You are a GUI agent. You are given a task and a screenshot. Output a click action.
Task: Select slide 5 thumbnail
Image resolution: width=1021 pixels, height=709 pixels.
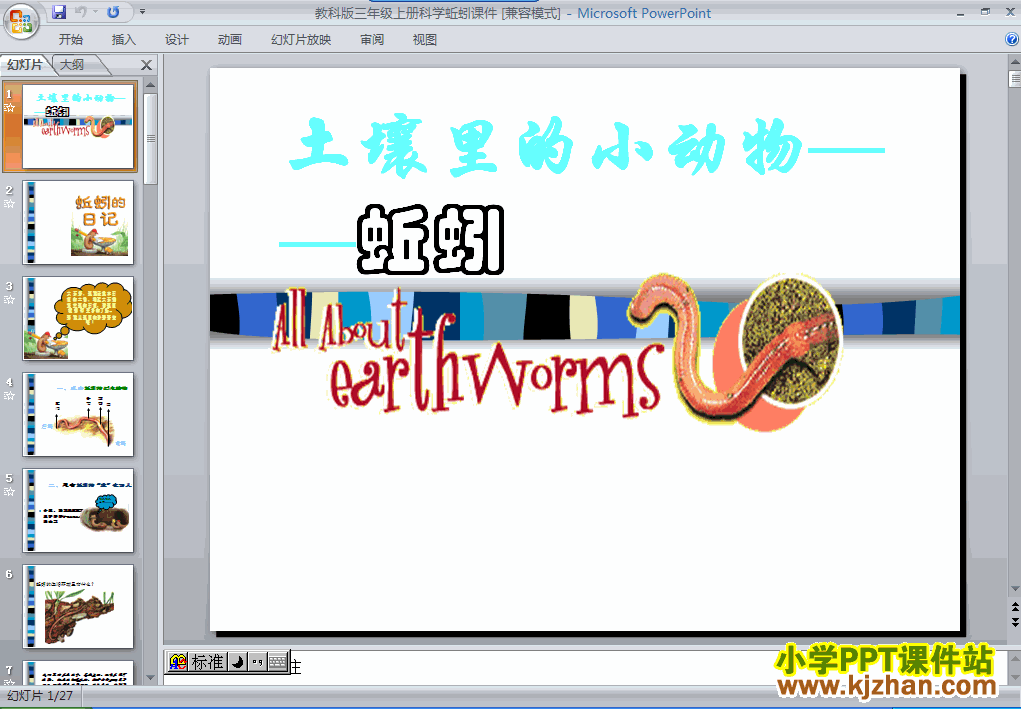pos(78,510)
